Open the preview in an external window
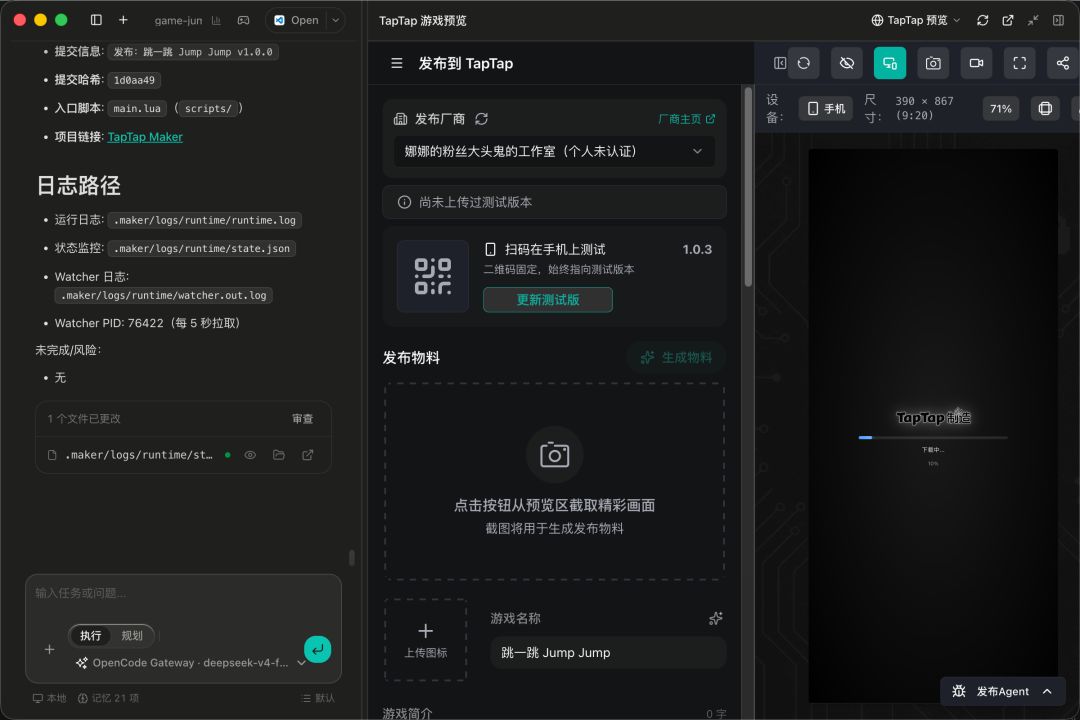1080x720 pixels. (x=1008, y=21)
